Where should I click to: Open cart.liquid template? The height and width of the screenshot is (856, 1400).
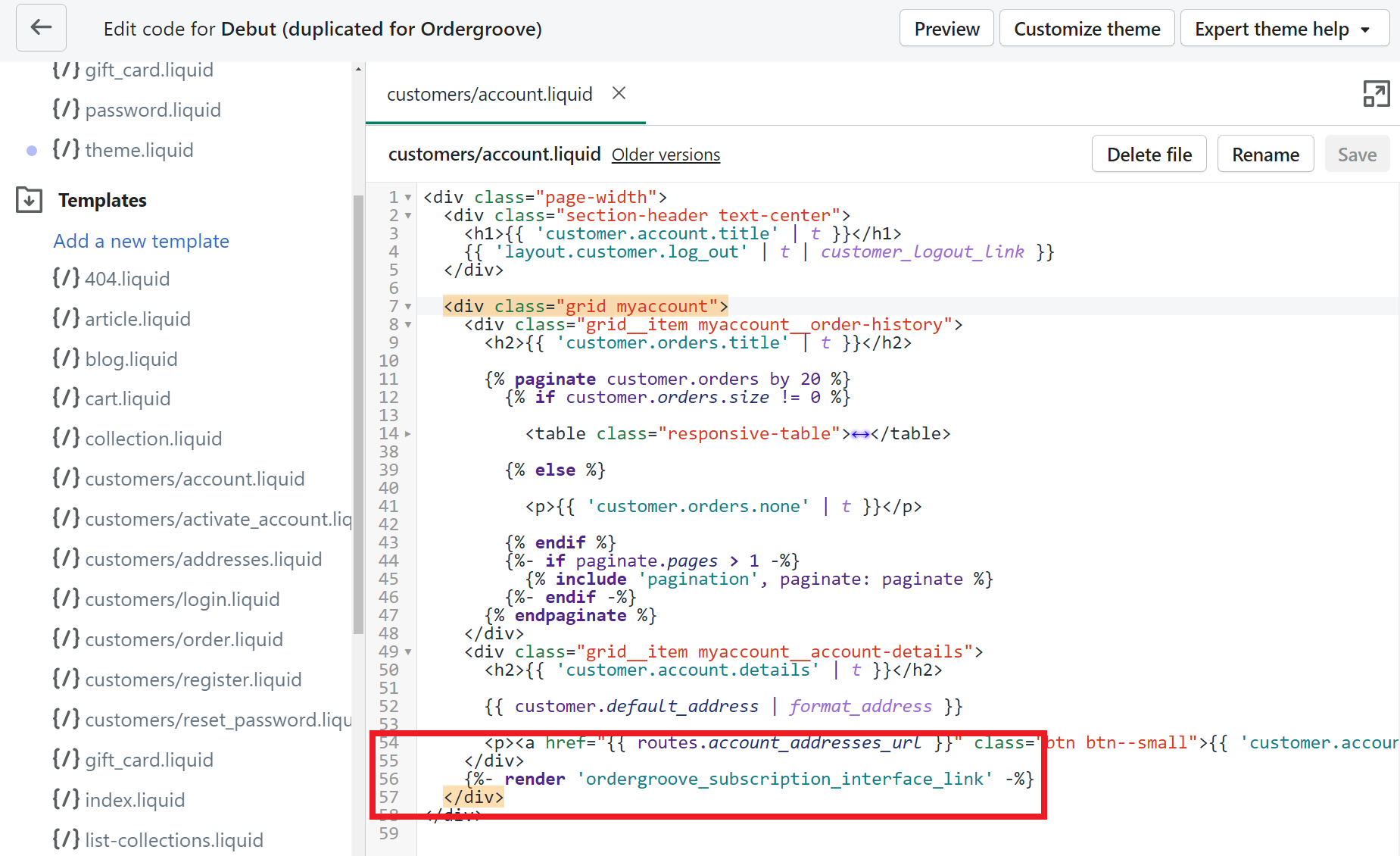click(x=128, y=398)
